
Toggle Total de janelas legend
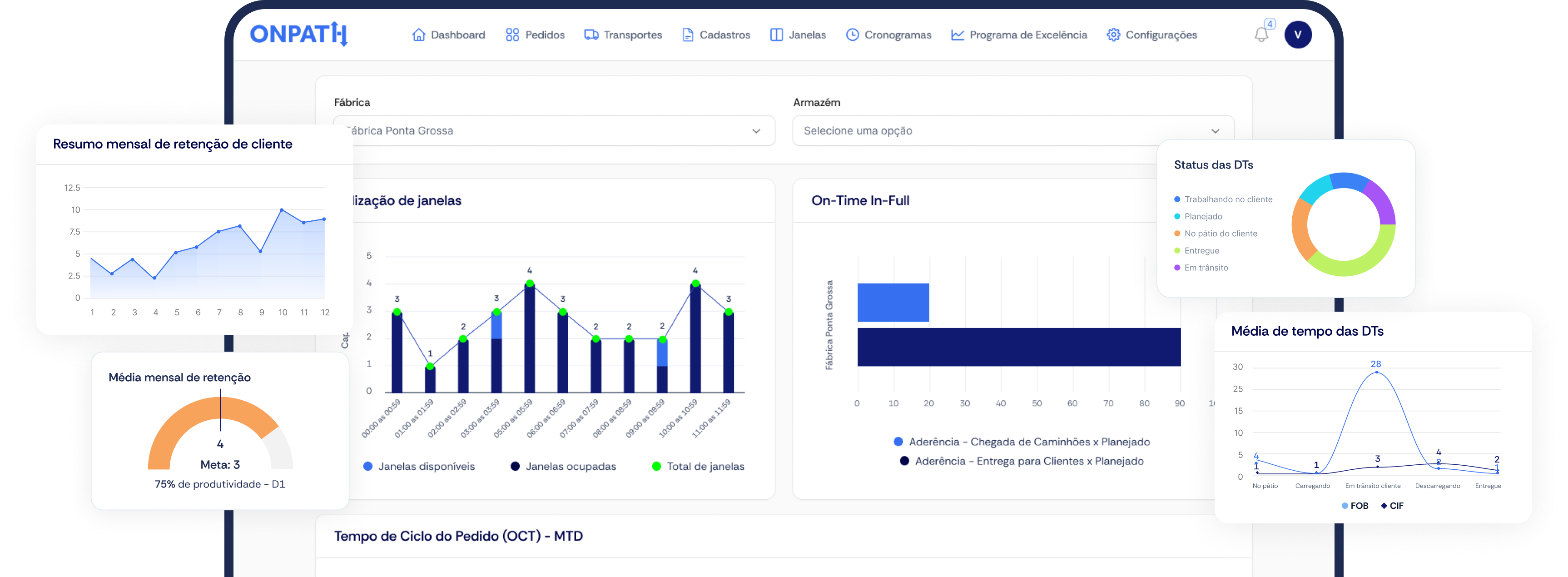coord(698,466)
